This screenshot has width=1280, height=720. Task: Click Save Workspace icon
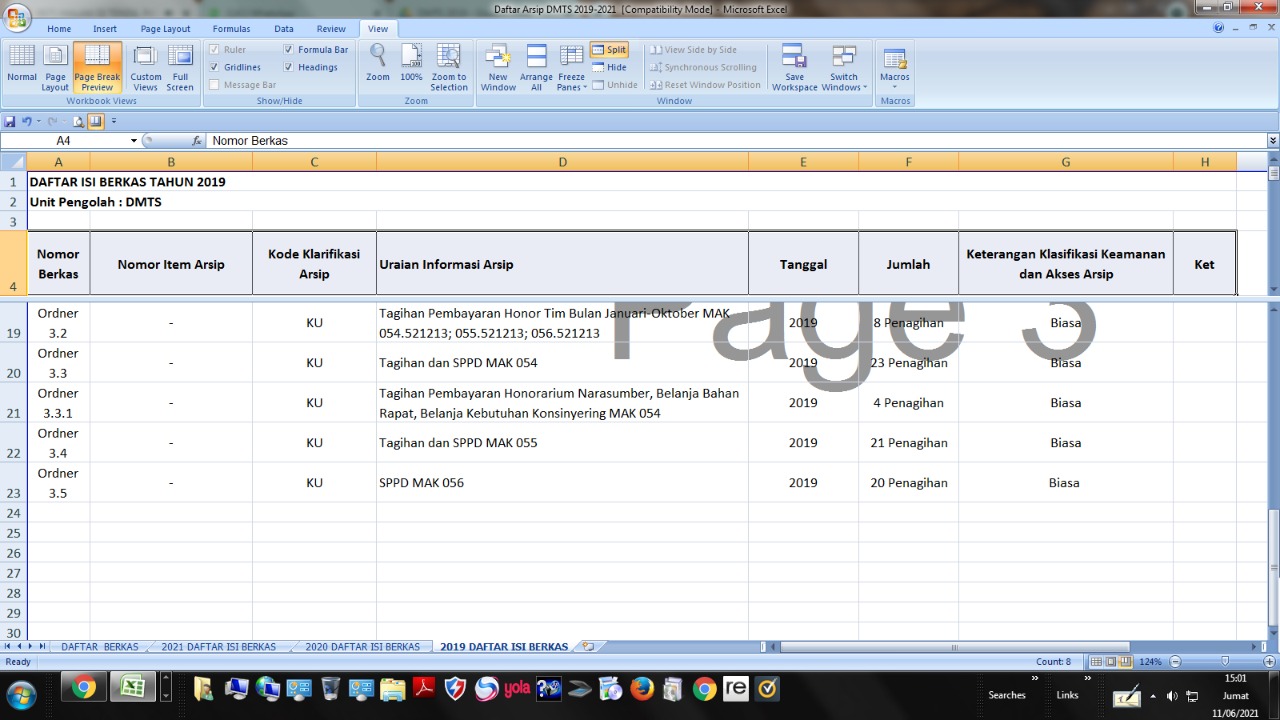pos(794,67)
